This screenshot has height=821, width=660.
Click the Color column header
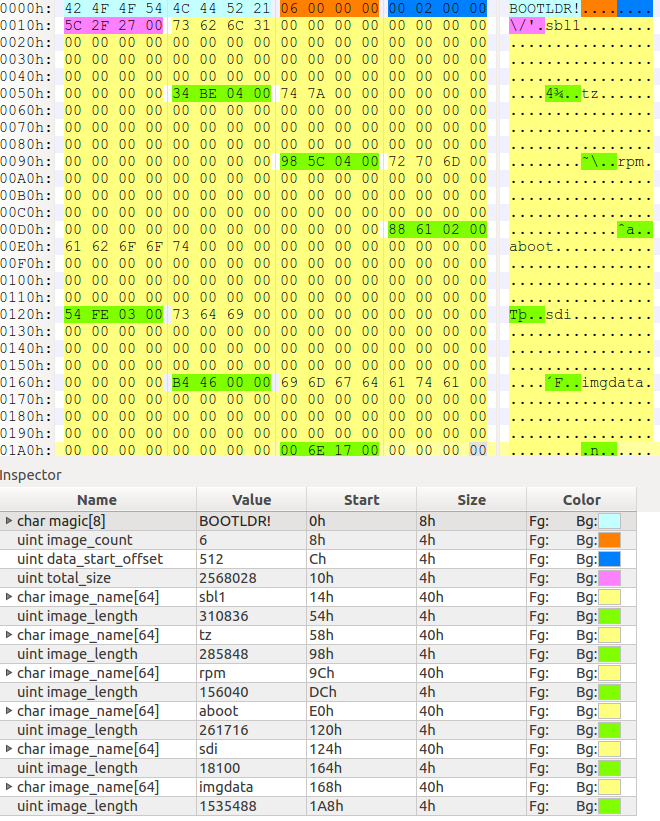pyautogui.click(x=581, y=500)
